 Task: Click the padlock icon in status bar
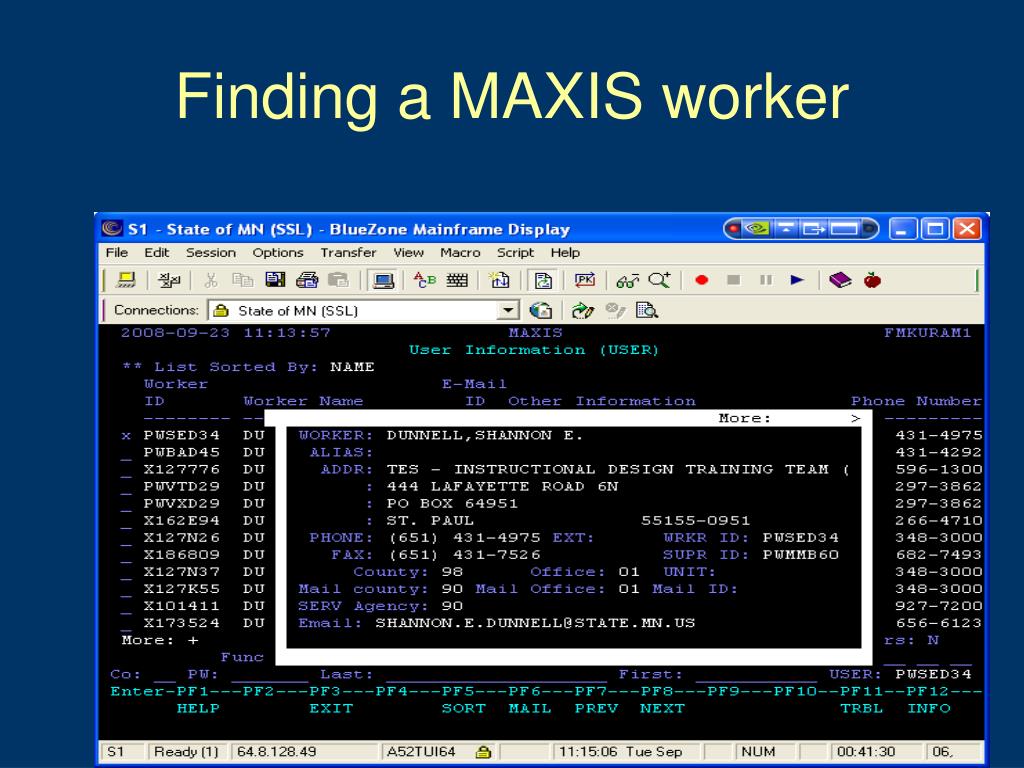(x=483, y=752)
